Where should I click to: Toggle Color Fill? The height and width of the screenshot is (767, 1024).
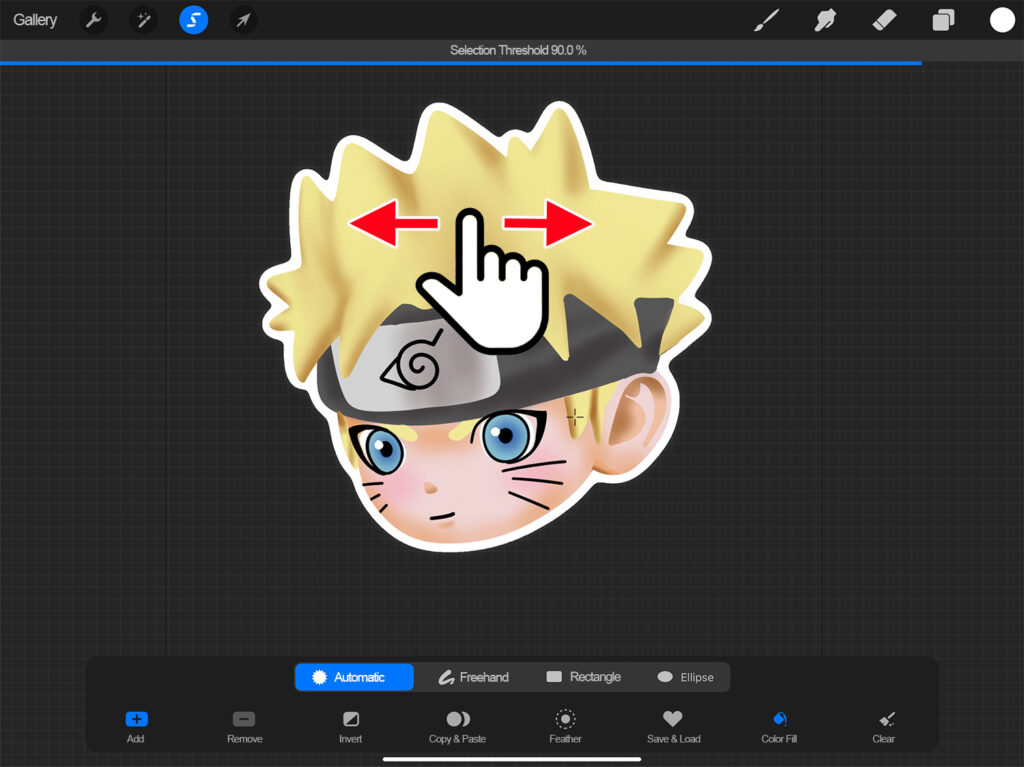tap(779, 726)
